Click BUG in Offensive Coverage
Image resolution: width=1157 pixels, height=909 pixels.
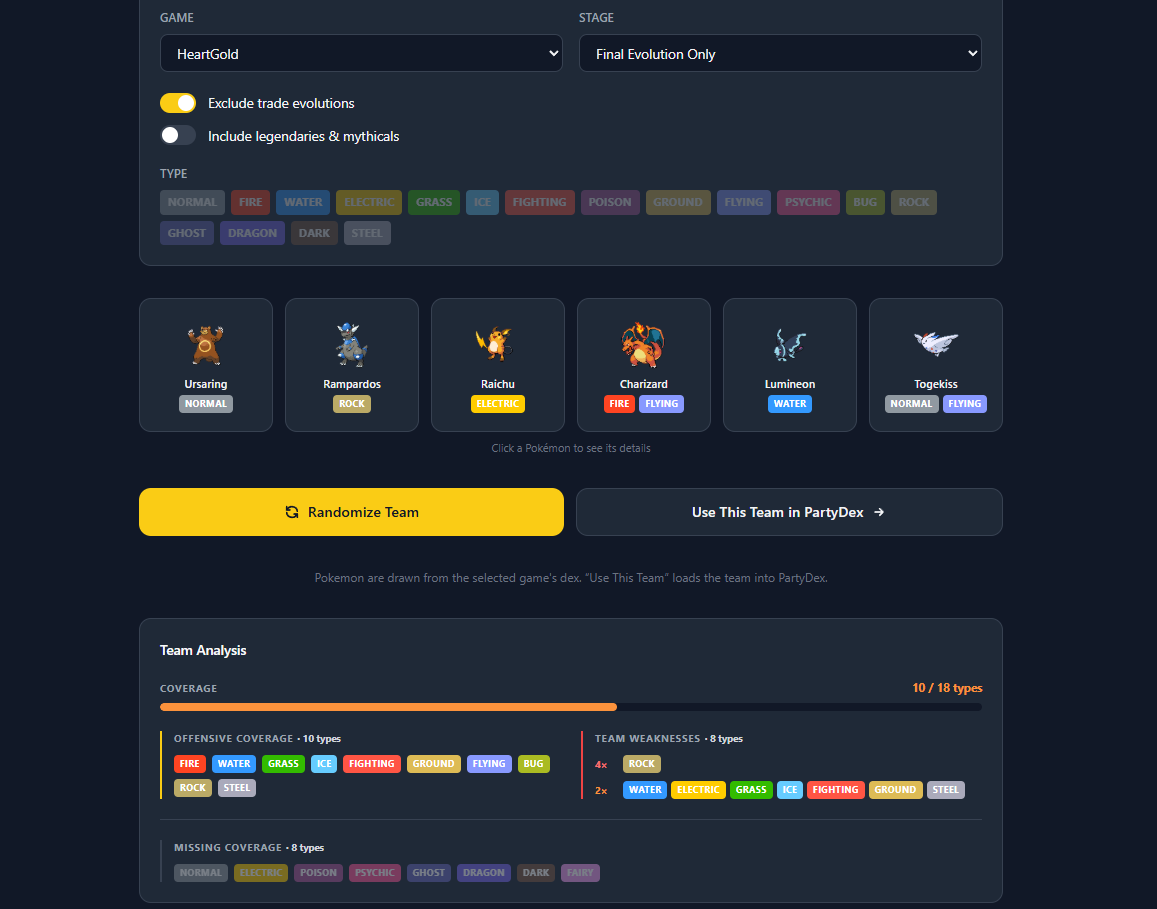point(533,764)
